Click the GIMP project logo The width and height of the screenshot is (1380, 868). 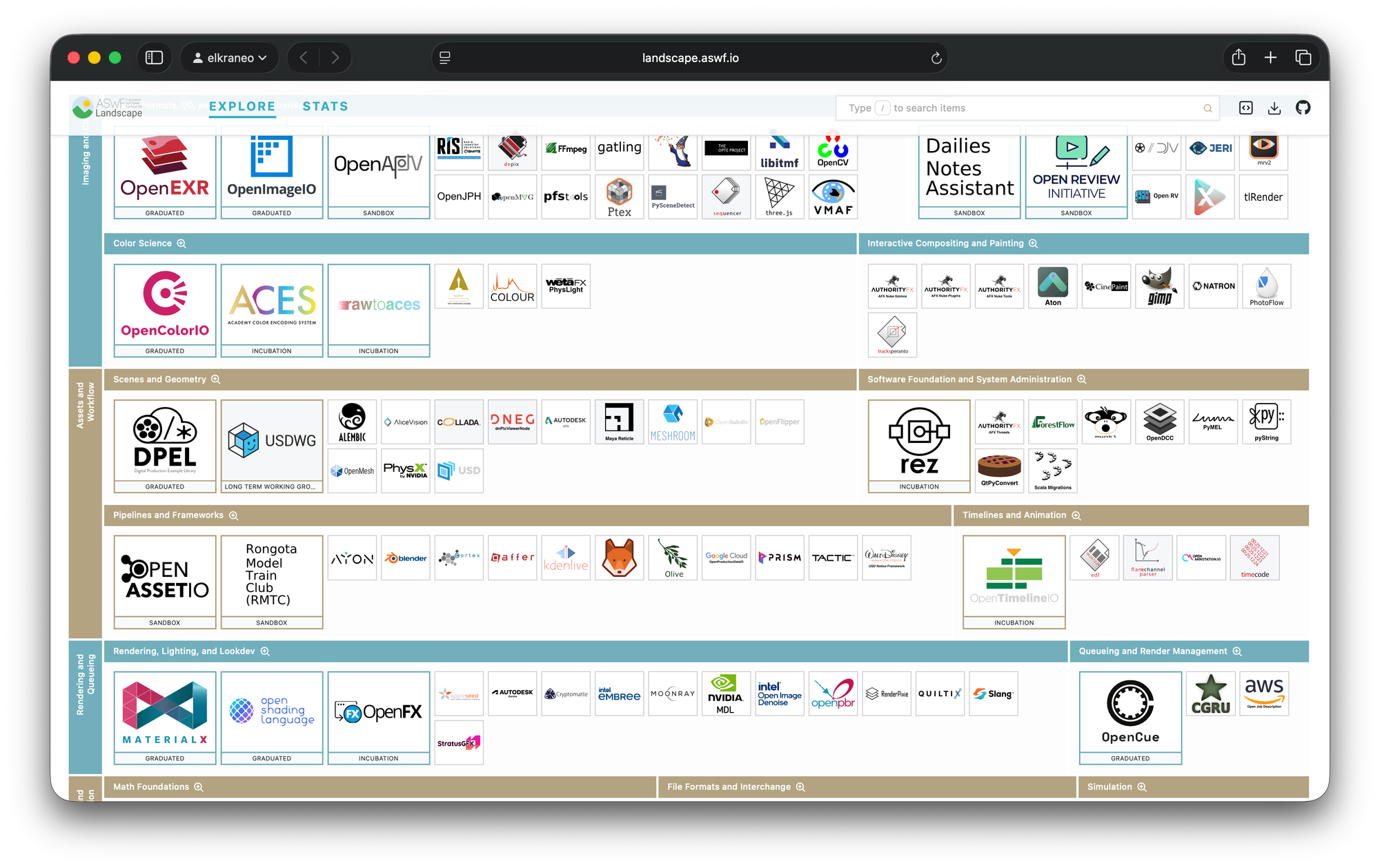(1160, 286)
